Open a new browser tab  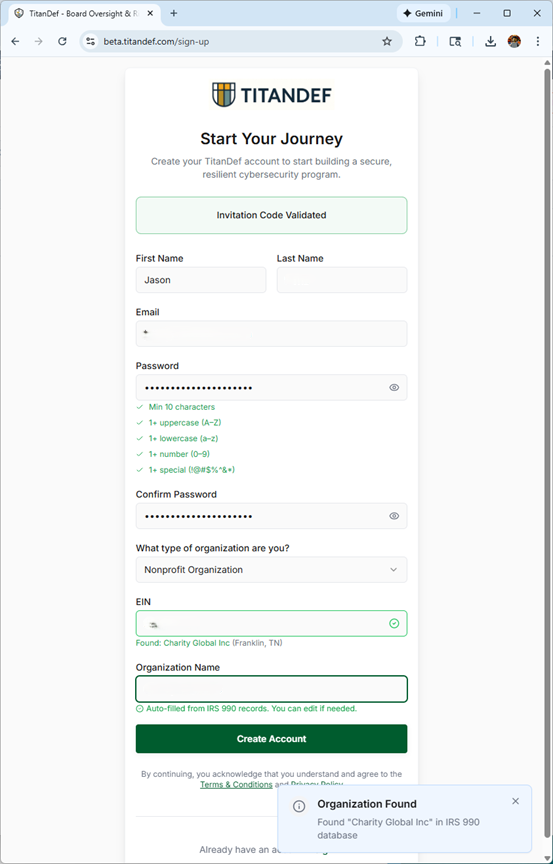[174, 13]
